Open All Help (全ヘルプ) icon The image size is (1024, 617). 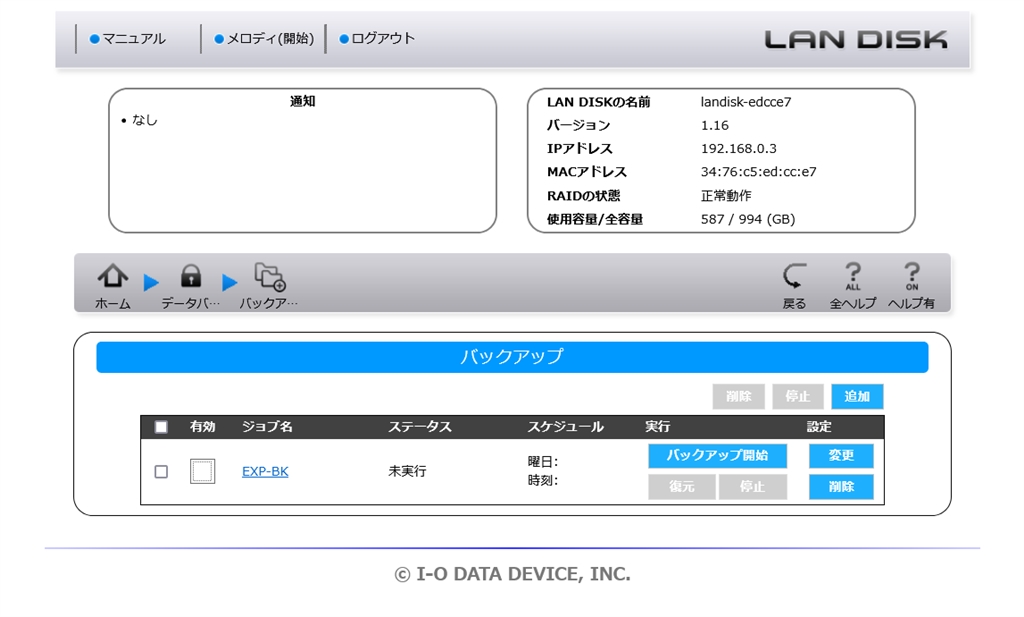(x=853, y=285)
